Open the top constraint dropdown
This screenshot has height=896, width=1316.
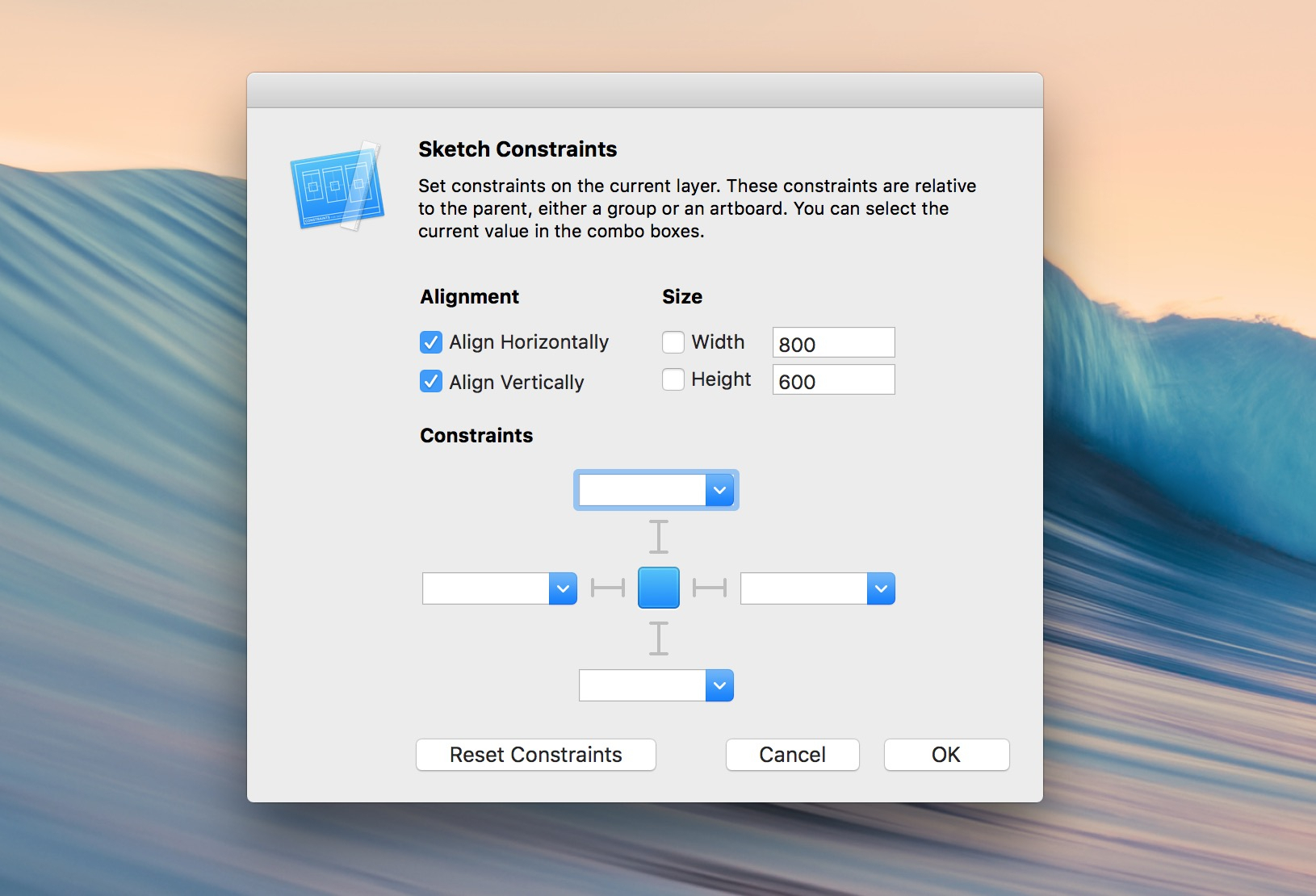click(720, 490)
